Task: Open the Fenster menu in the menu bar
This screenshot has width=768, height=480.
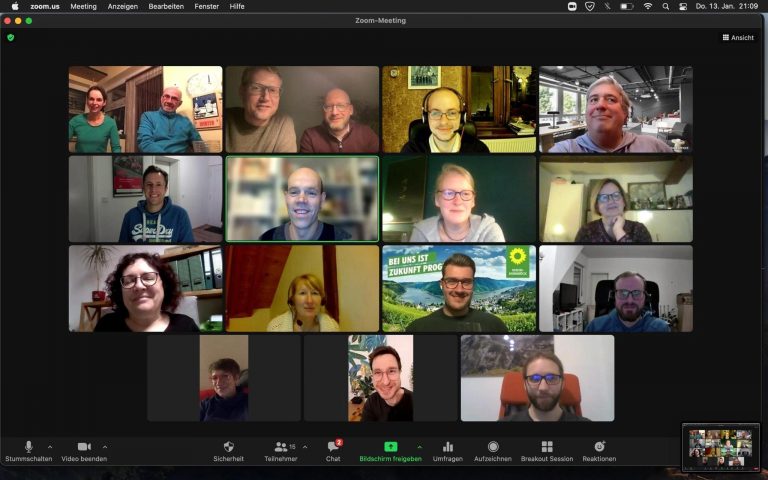Action: [x=207, y=6]
